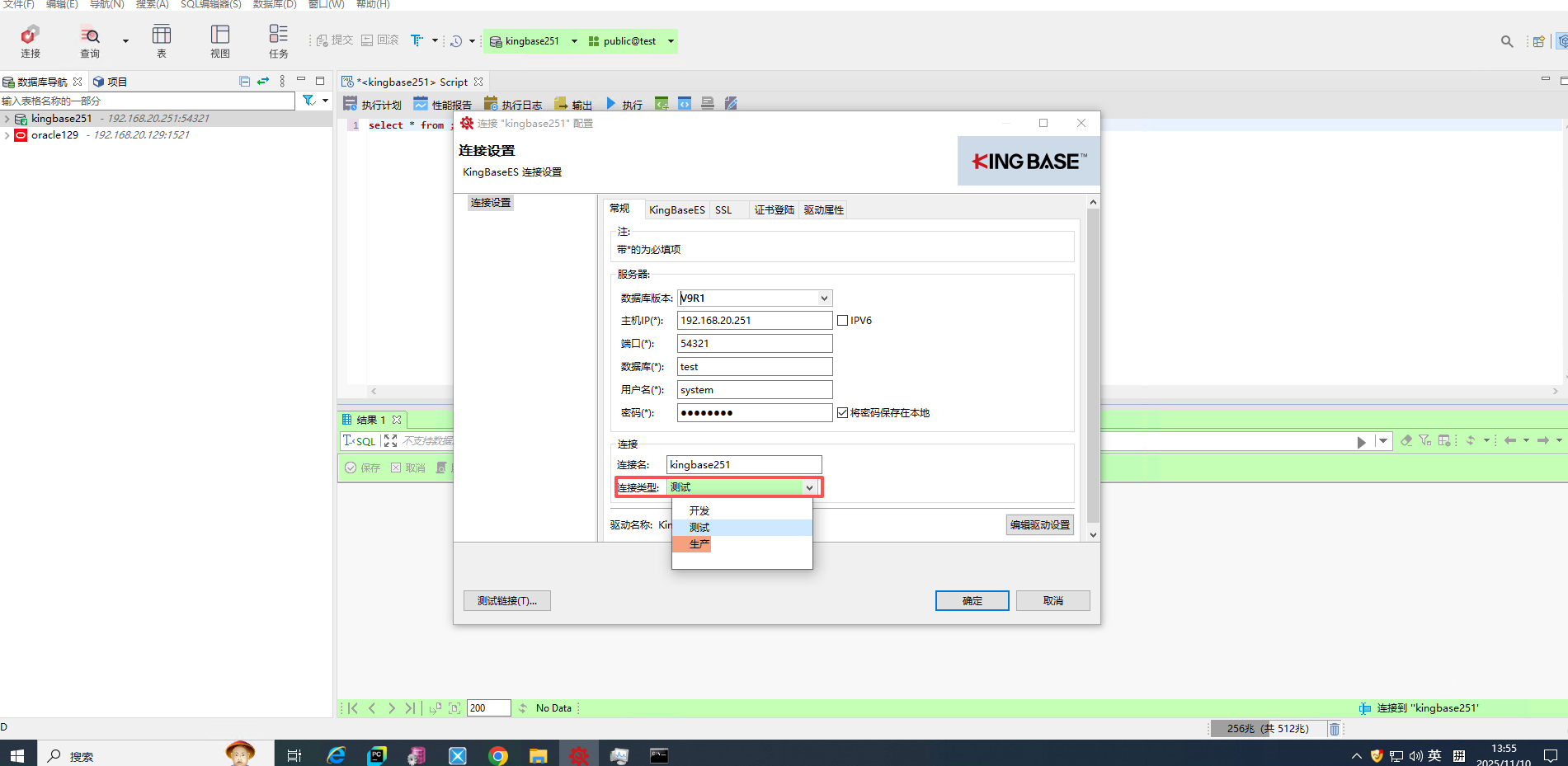Select 生产 in the connection type list

699,544
